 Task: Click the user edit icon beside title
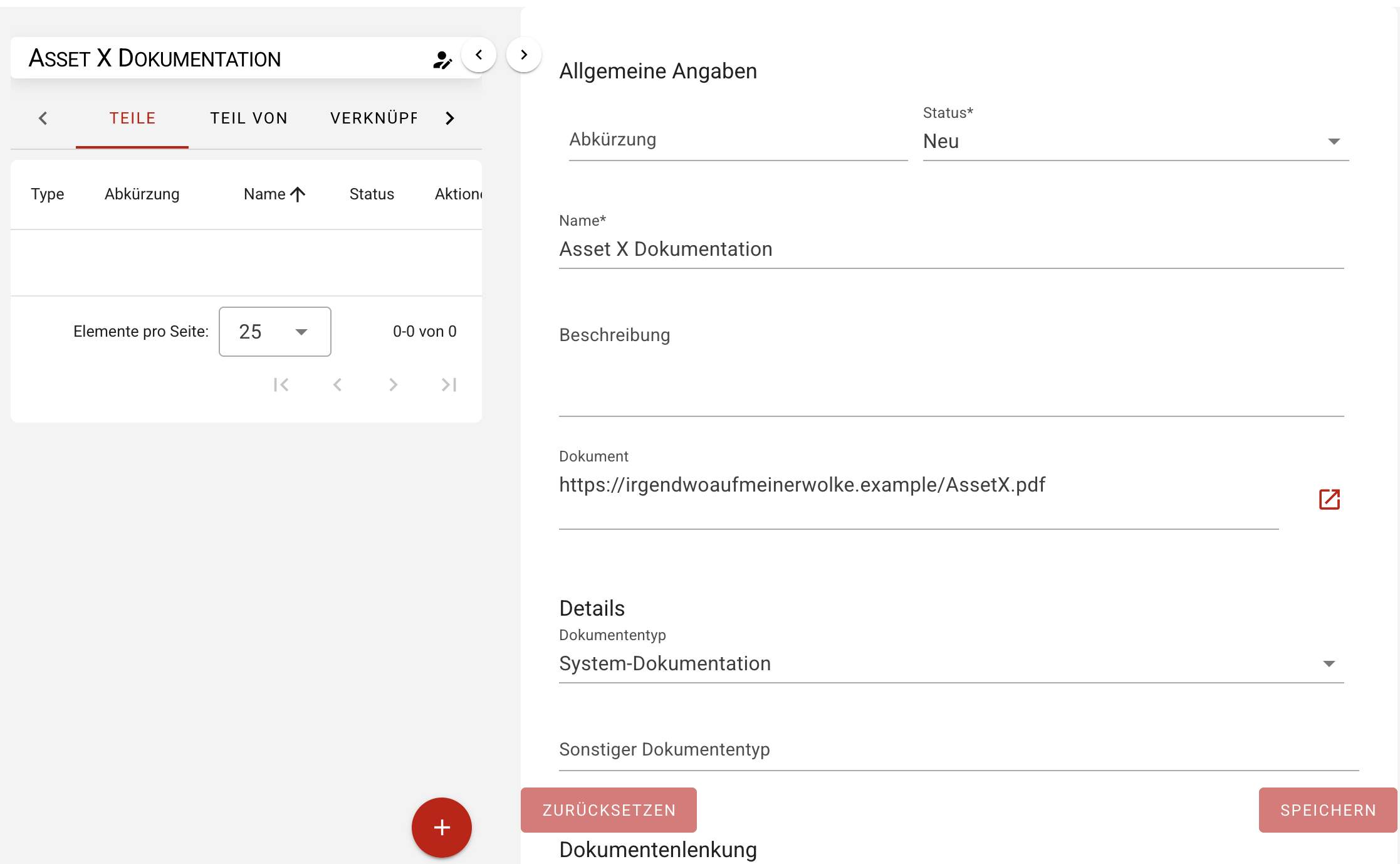point(442,60)
